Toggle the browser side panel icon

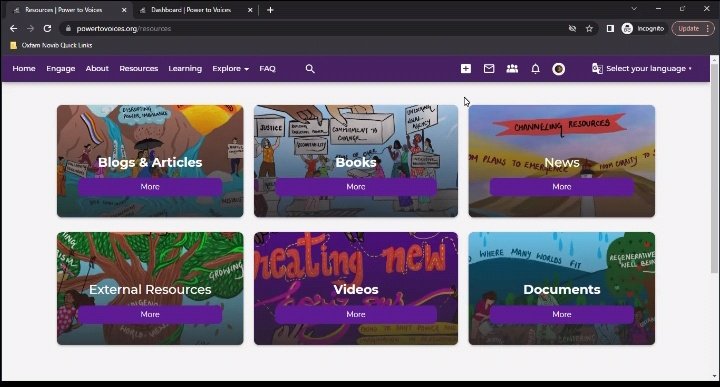[610, 28]
